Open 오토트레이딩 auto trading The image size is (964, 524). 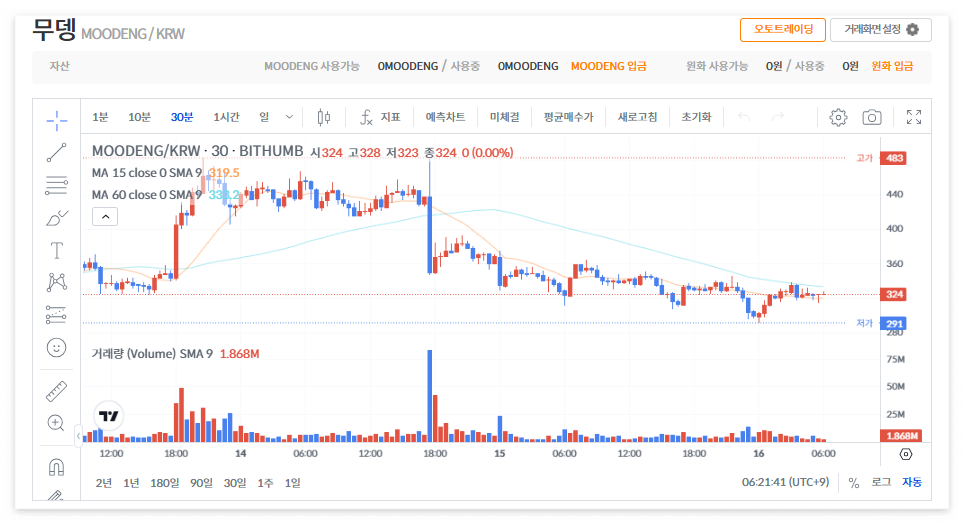(x=783, y=30)
